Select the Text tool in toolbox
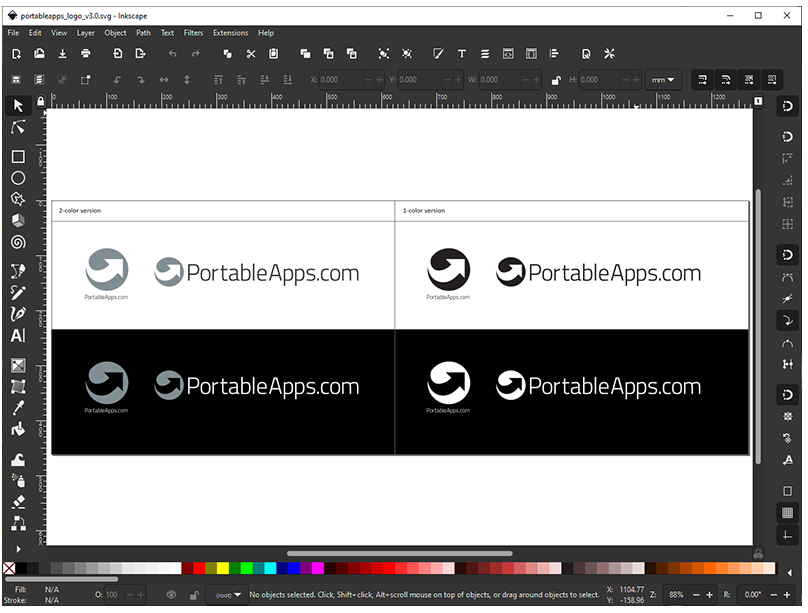Screen dimensions: 808x613 (18, 336)
